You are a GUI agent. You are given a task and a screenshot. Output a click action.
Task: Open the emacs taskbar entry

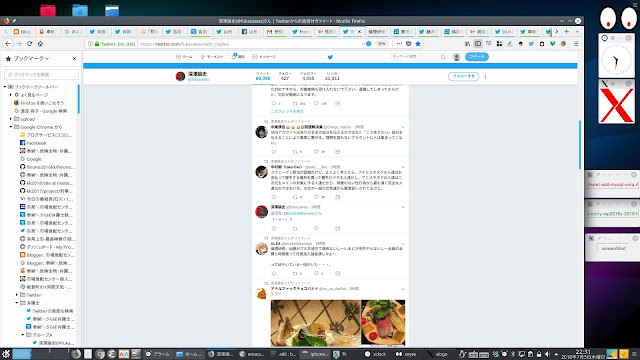(252, 354)
